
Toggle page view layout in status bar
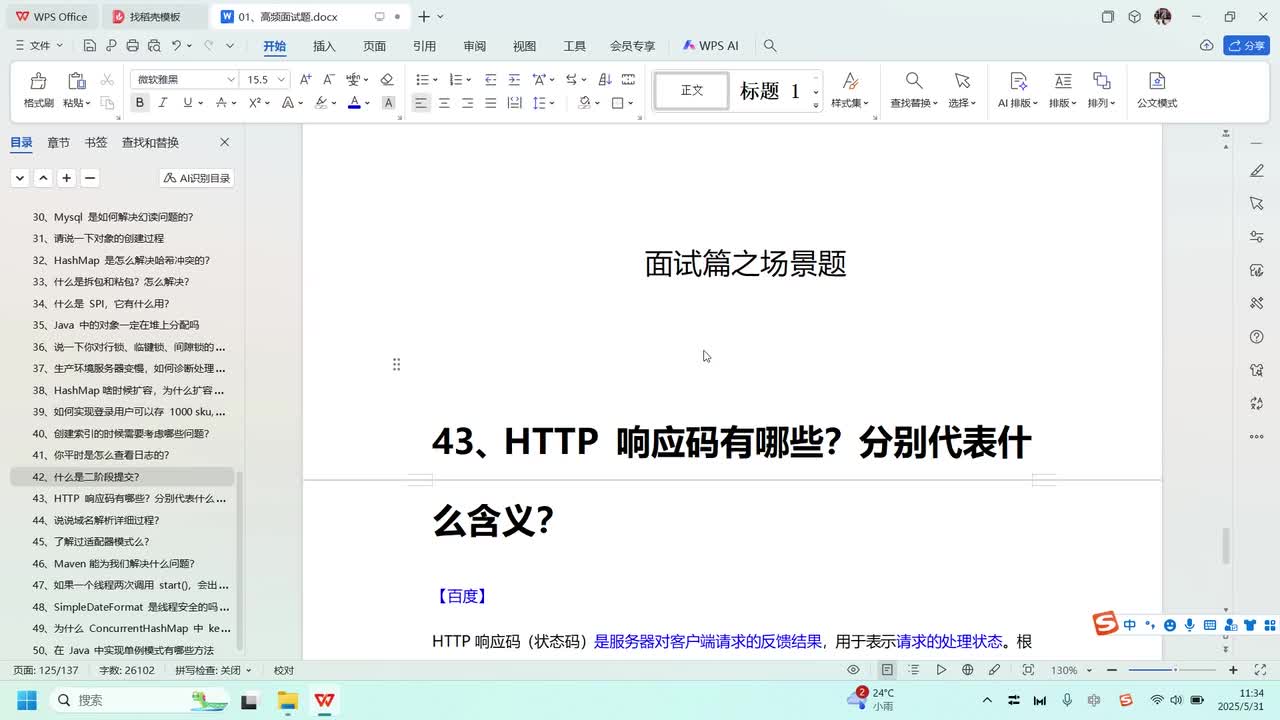pyautogui.click(x=887, y=670)
